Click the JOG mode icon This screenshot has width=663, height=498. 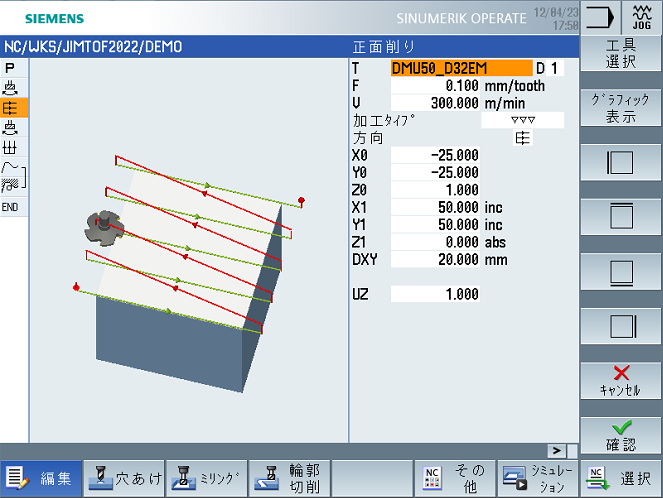[x=640, y=18]
